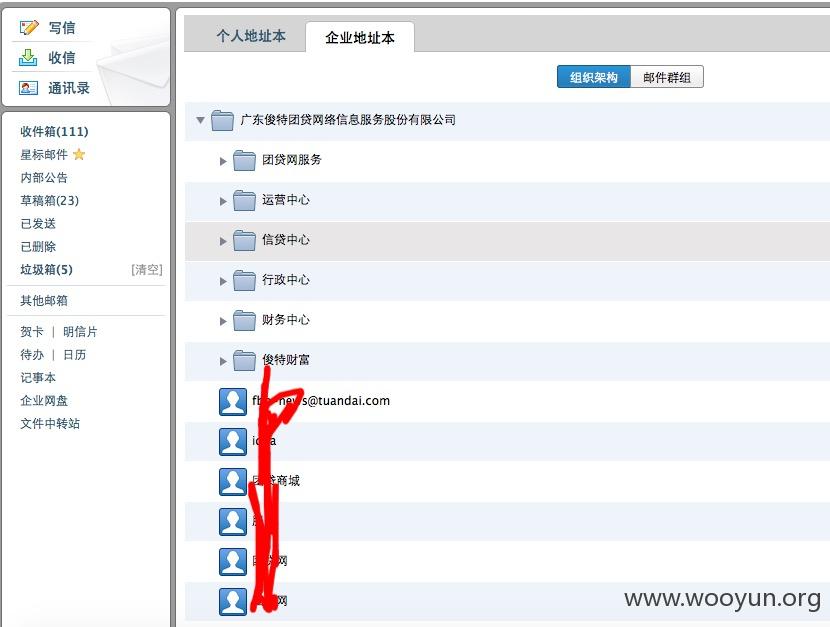Screen dimensions: 830x627
Task: Select the 俊特财富 tree row label
Action: (286, 360)
